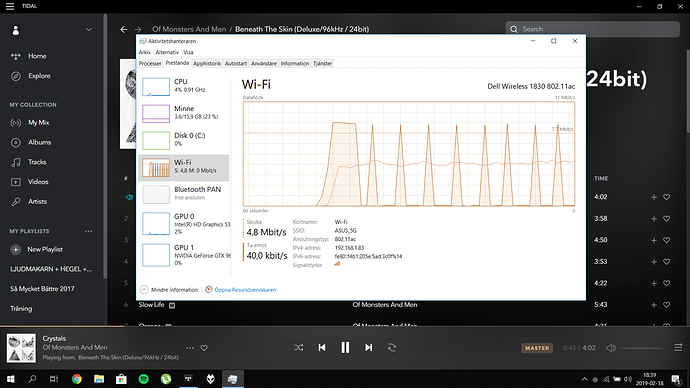Adjust the volume slider

(642, 348)
